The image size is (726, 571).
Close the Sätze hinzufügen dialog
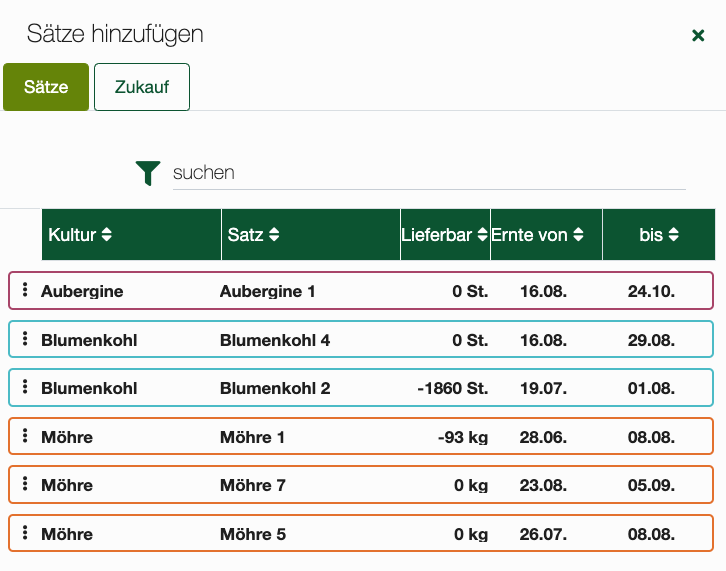[x=698, y=36]
